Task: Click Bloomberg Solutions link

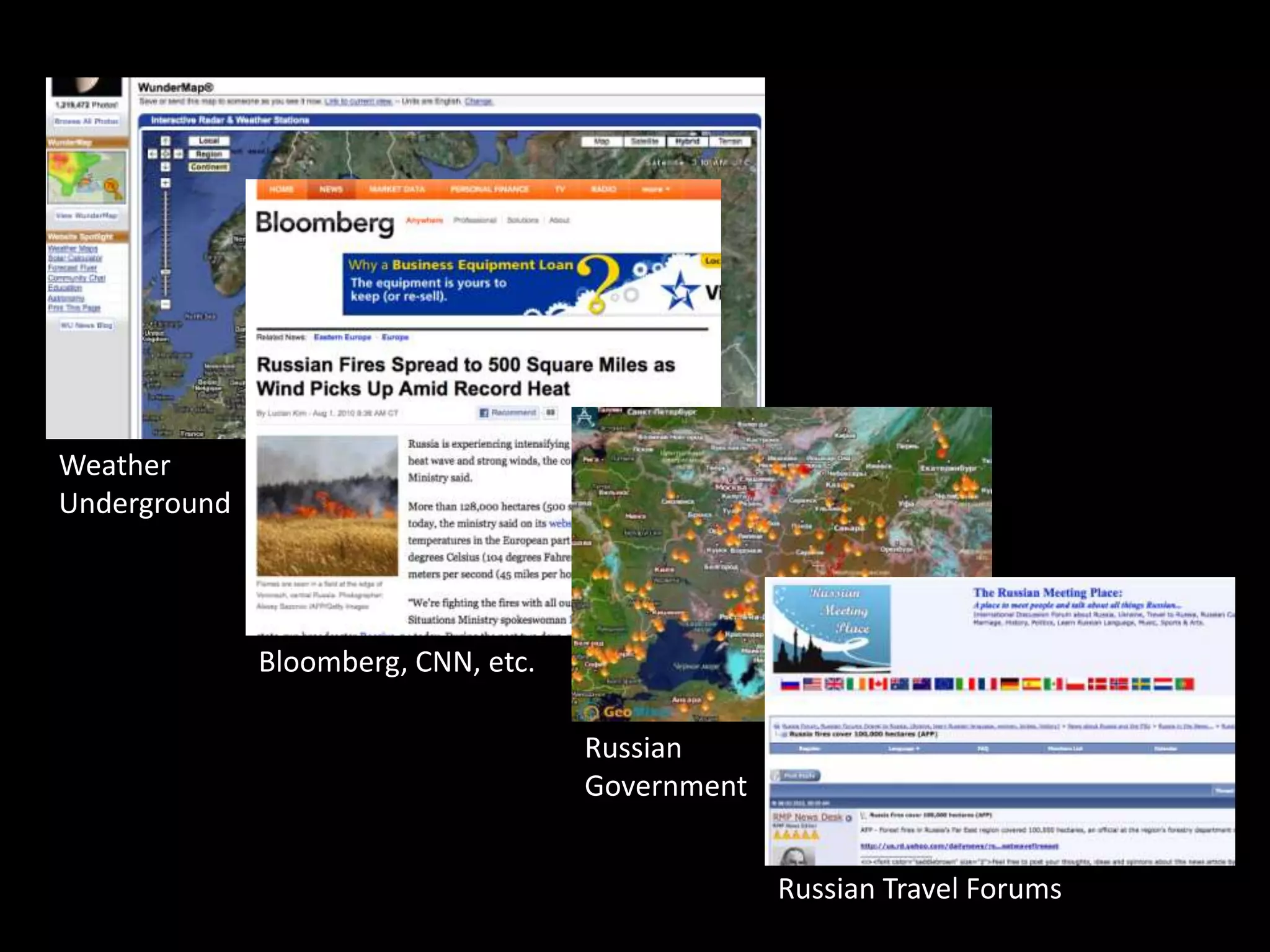Action: 523,220
